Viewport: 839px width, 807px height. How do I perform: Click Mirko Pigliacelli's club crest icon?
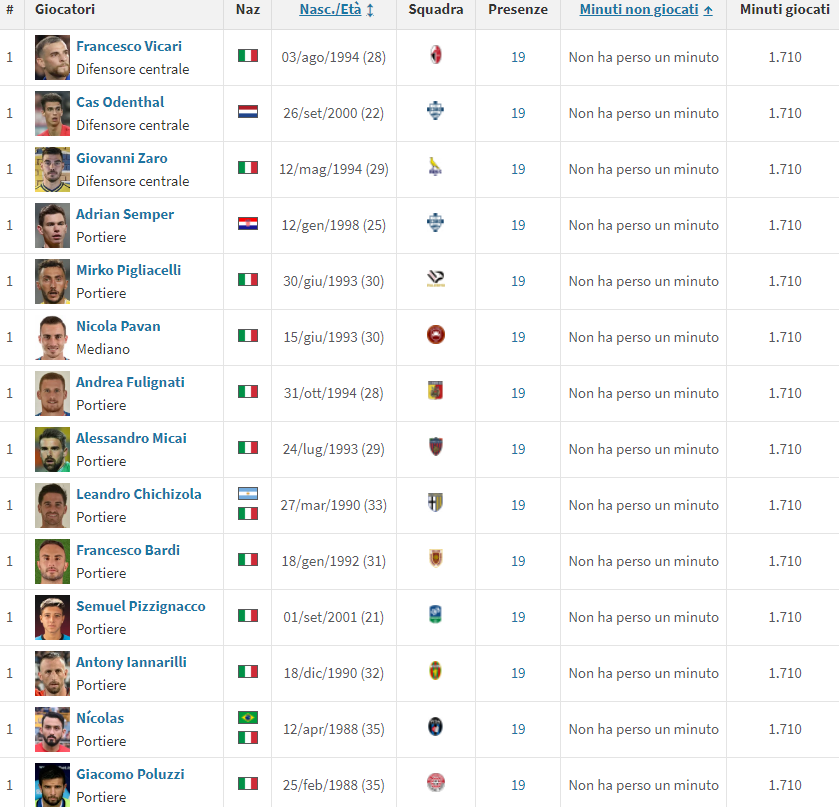coord(435,280)
